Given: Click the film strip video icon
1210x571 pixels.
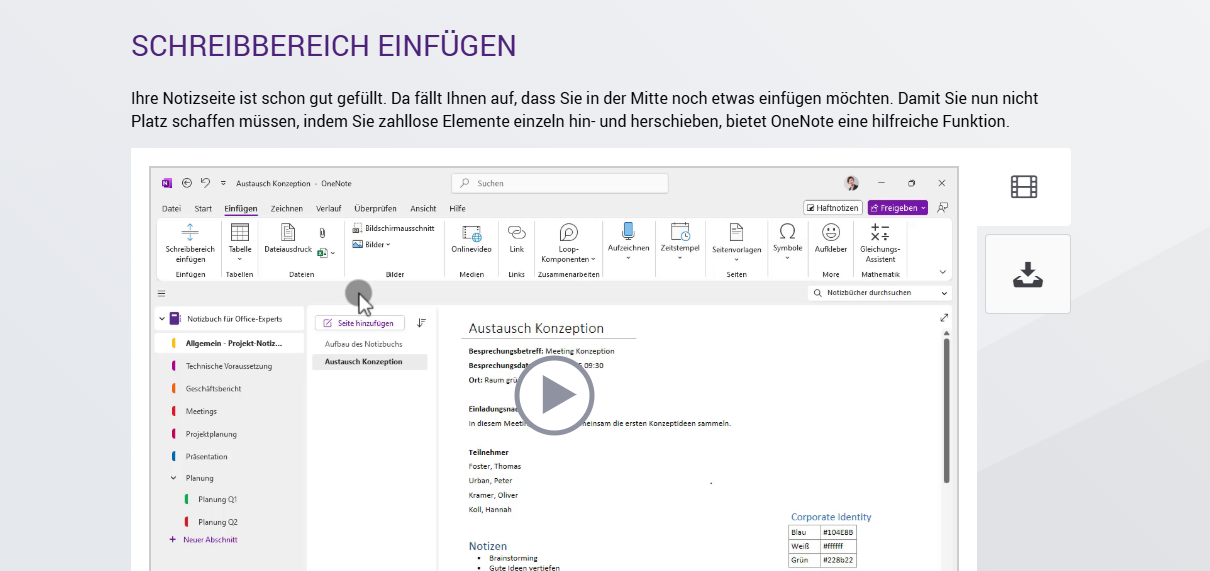Looking at the screenshot, I should coord(1024,187).
